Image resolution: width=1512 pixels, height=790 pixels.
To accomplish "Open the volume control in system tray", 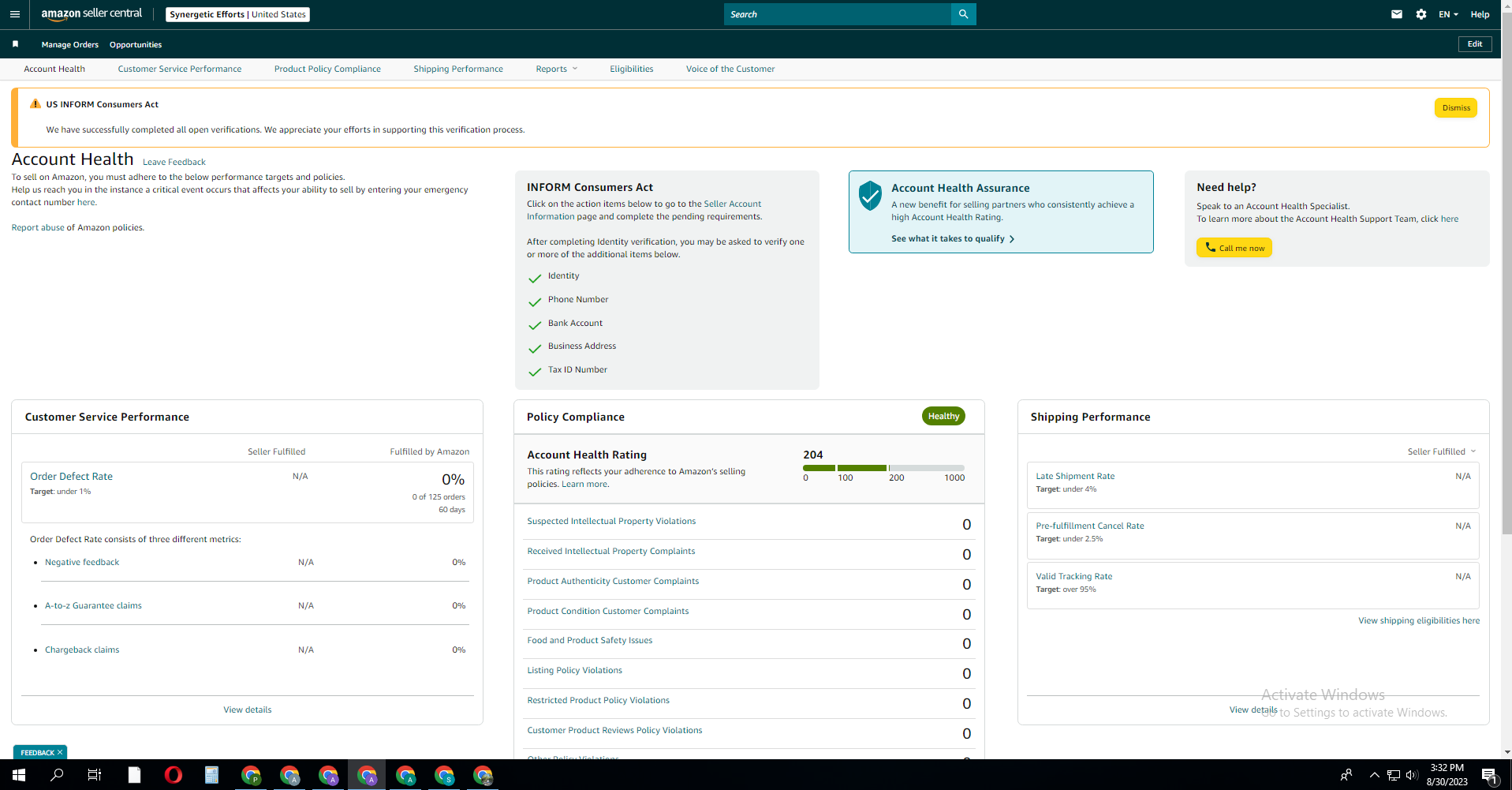I will pos(1412,775).
